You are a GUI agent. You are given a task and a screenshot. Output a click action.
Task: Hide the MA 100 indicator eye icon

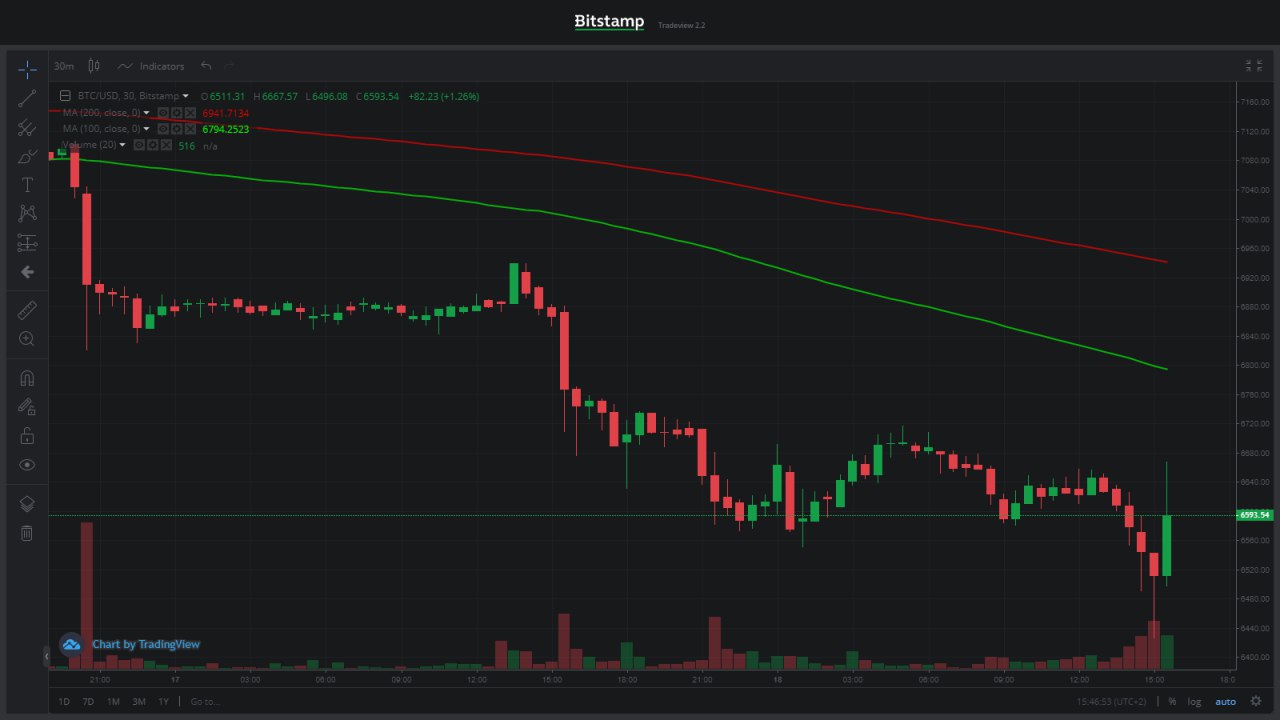(x=163, y=129)
